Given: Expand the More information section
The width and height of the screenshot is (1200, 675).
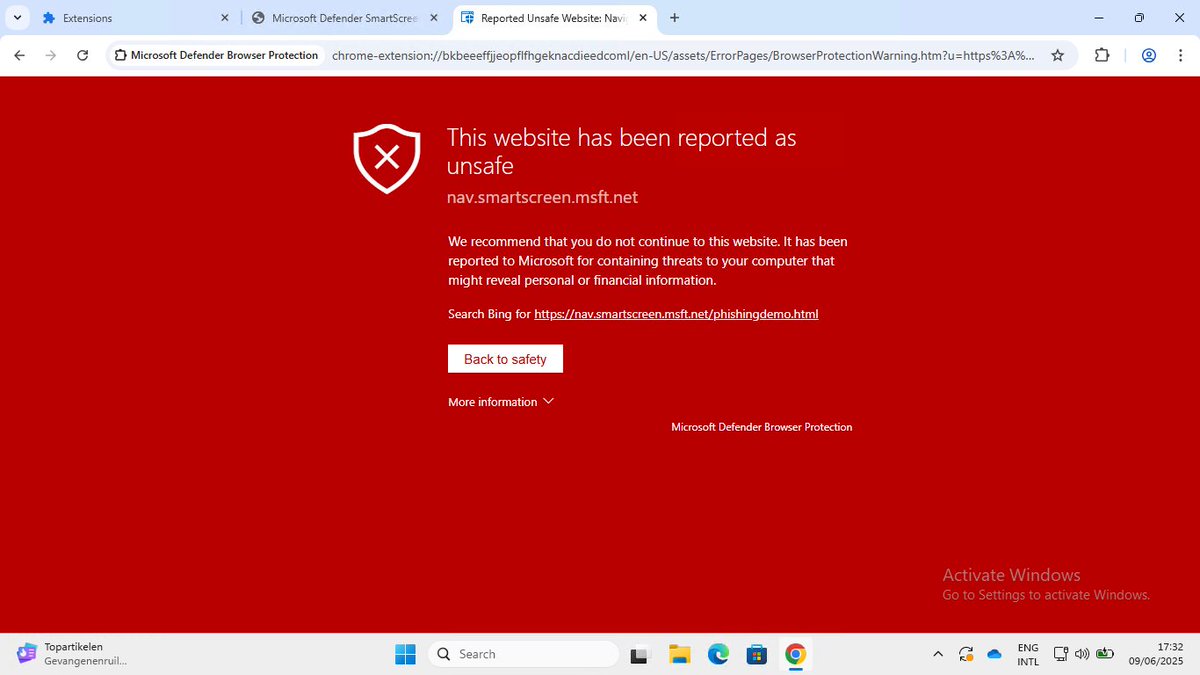Looking at the screenshot, I should pos(500,402).
